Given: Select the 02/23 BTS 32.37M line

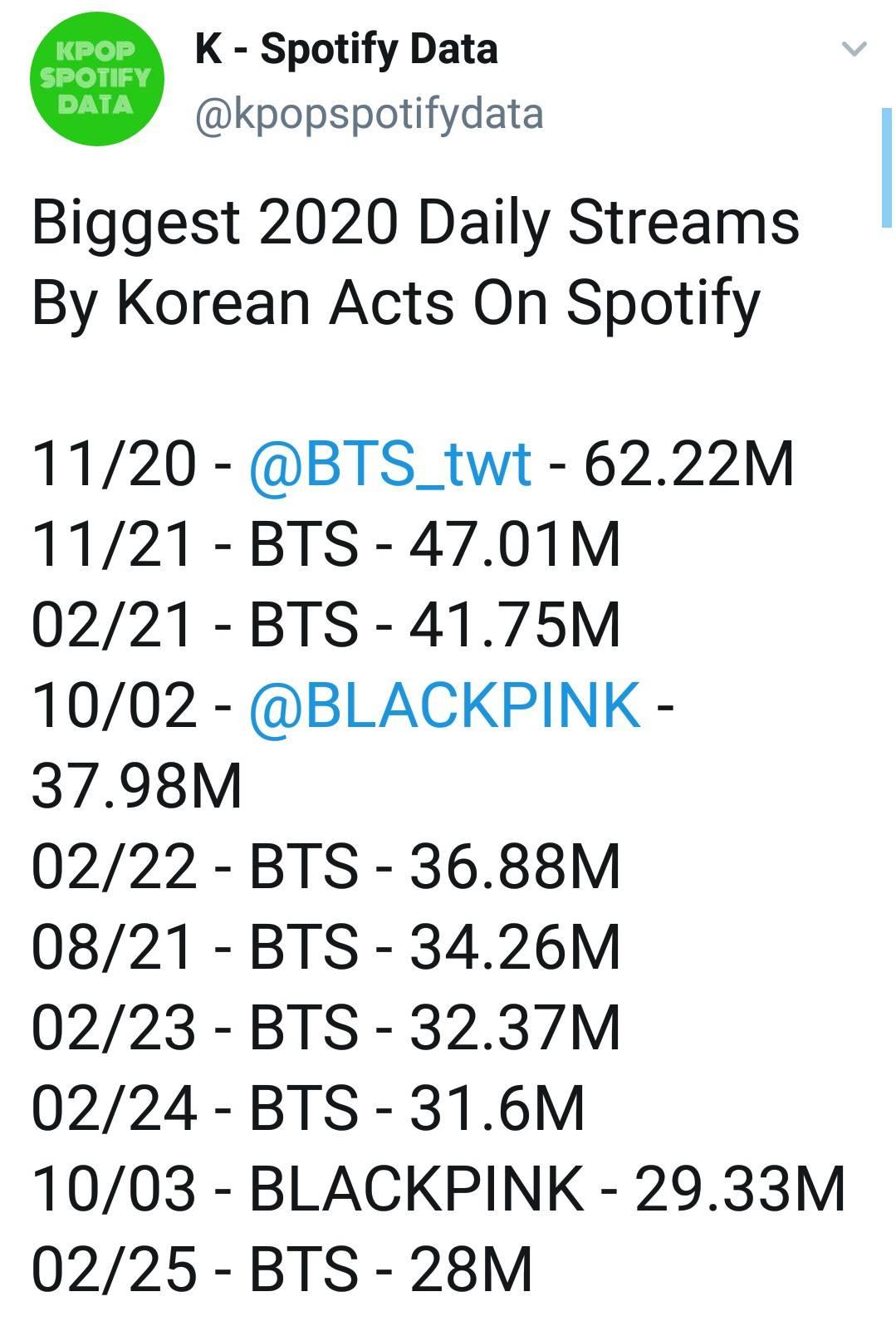Looking at the screenshot, I should click(x=326, y=1027).
